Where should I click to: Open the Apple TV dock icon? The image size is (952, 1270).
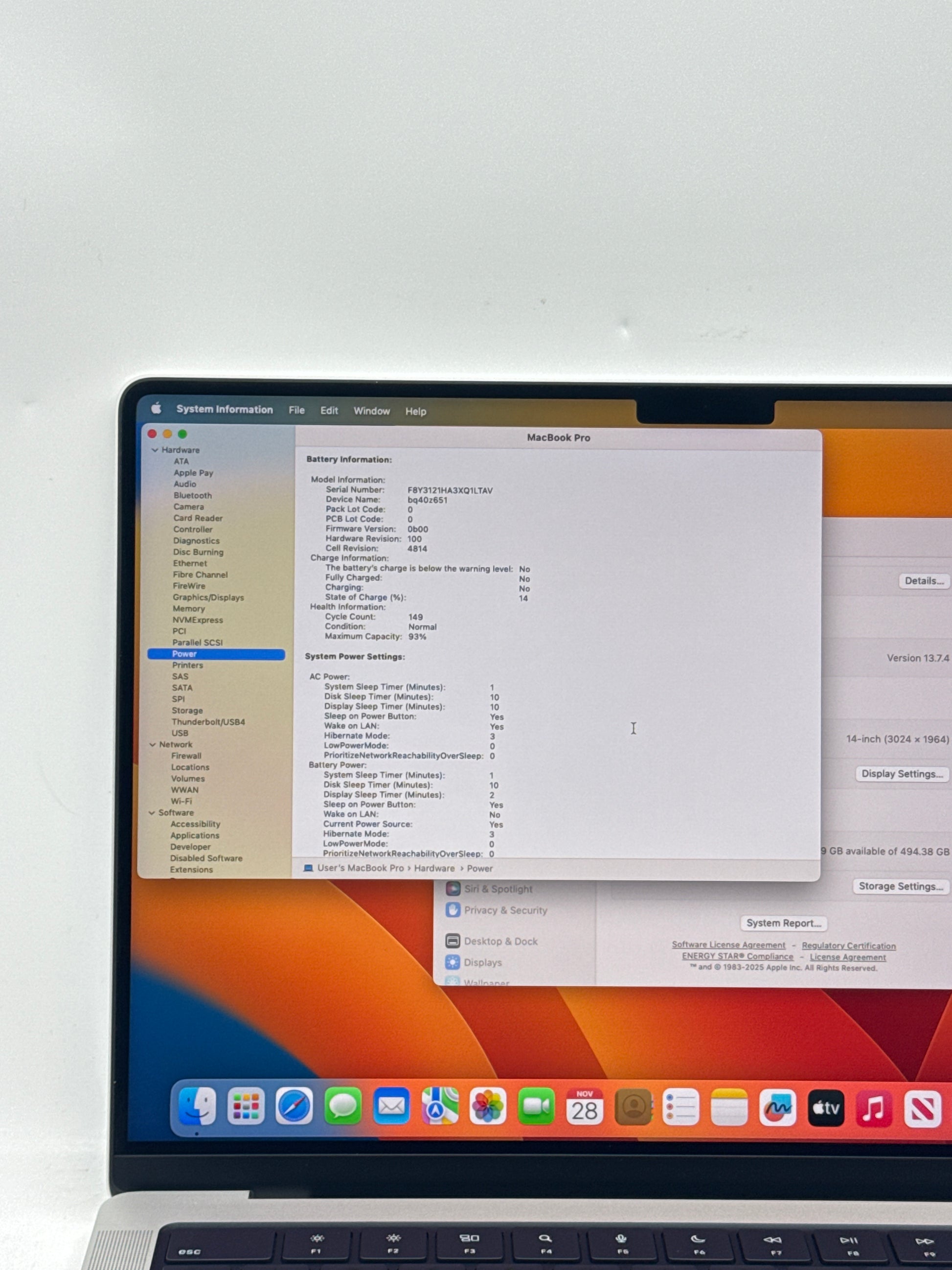pos(826,1108)
